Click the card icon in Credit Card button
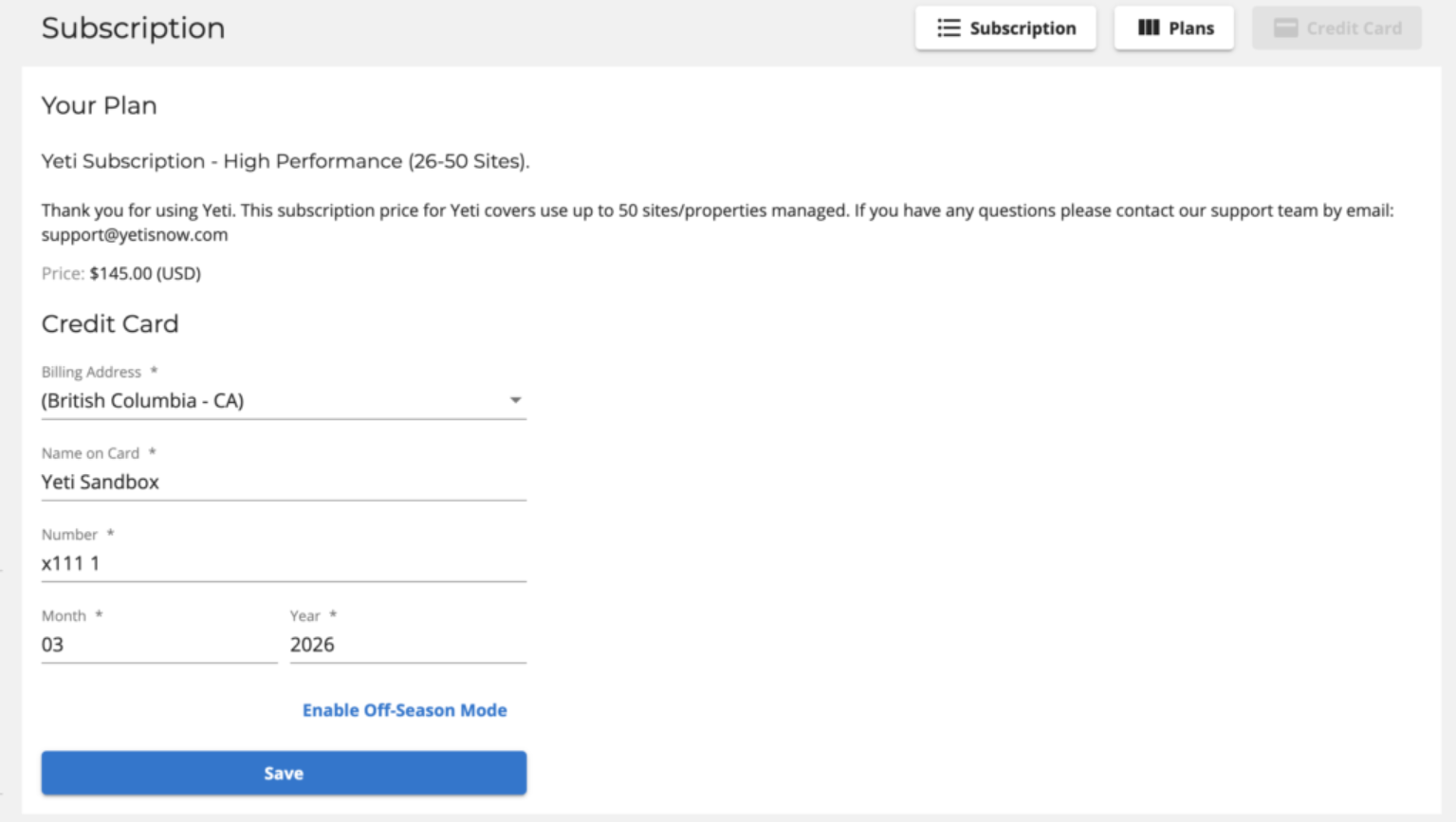The width and height of the screenshot is (1456, 822). pos(1285,28)
